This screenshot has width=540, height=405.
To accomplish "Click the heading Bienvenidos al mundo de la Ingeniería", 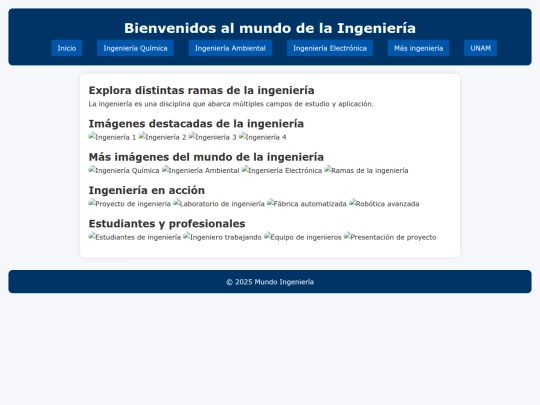I will (270, 28).
